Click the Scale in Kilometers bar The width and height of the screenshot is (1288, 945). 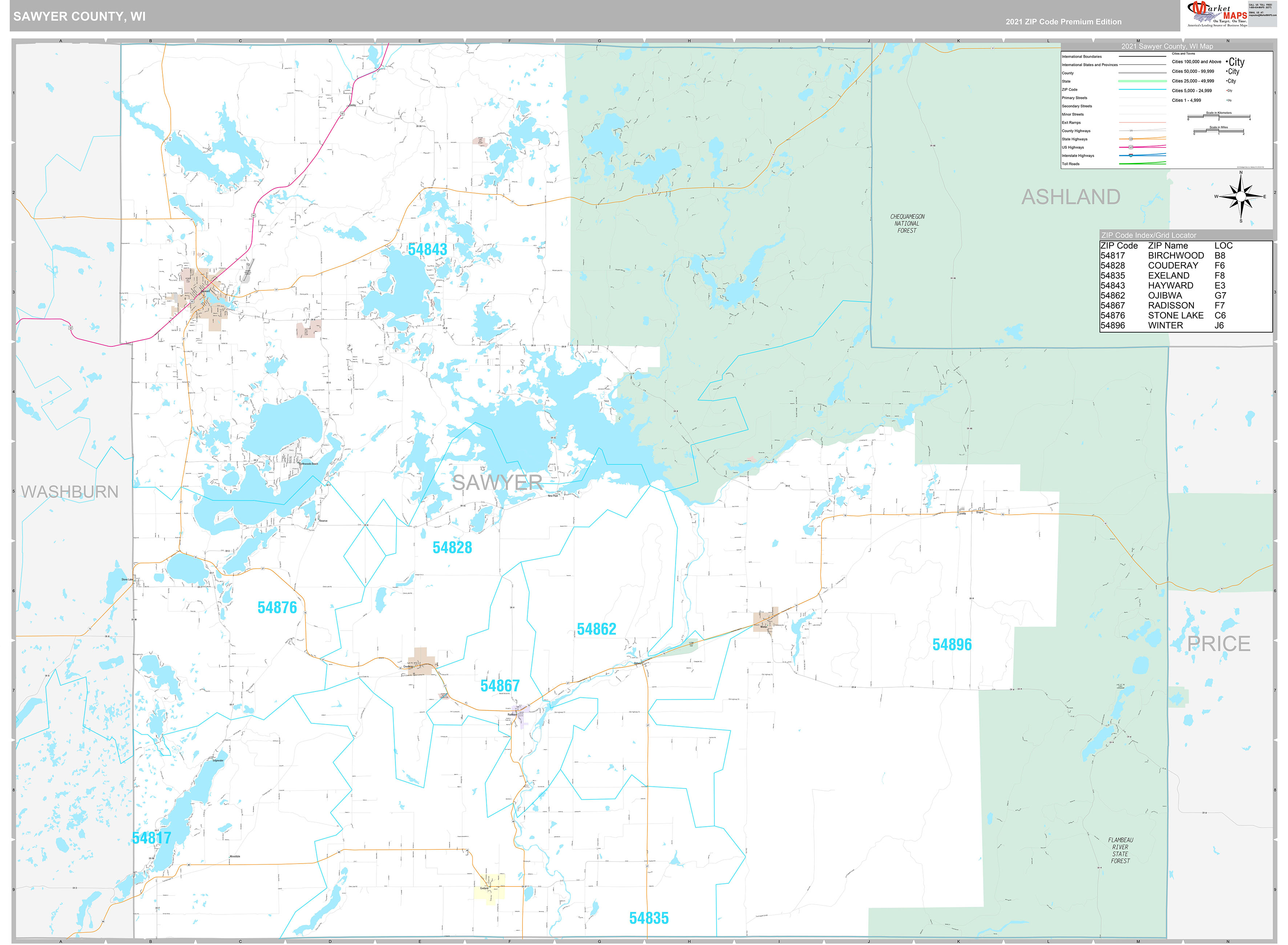pos(1219,116)
